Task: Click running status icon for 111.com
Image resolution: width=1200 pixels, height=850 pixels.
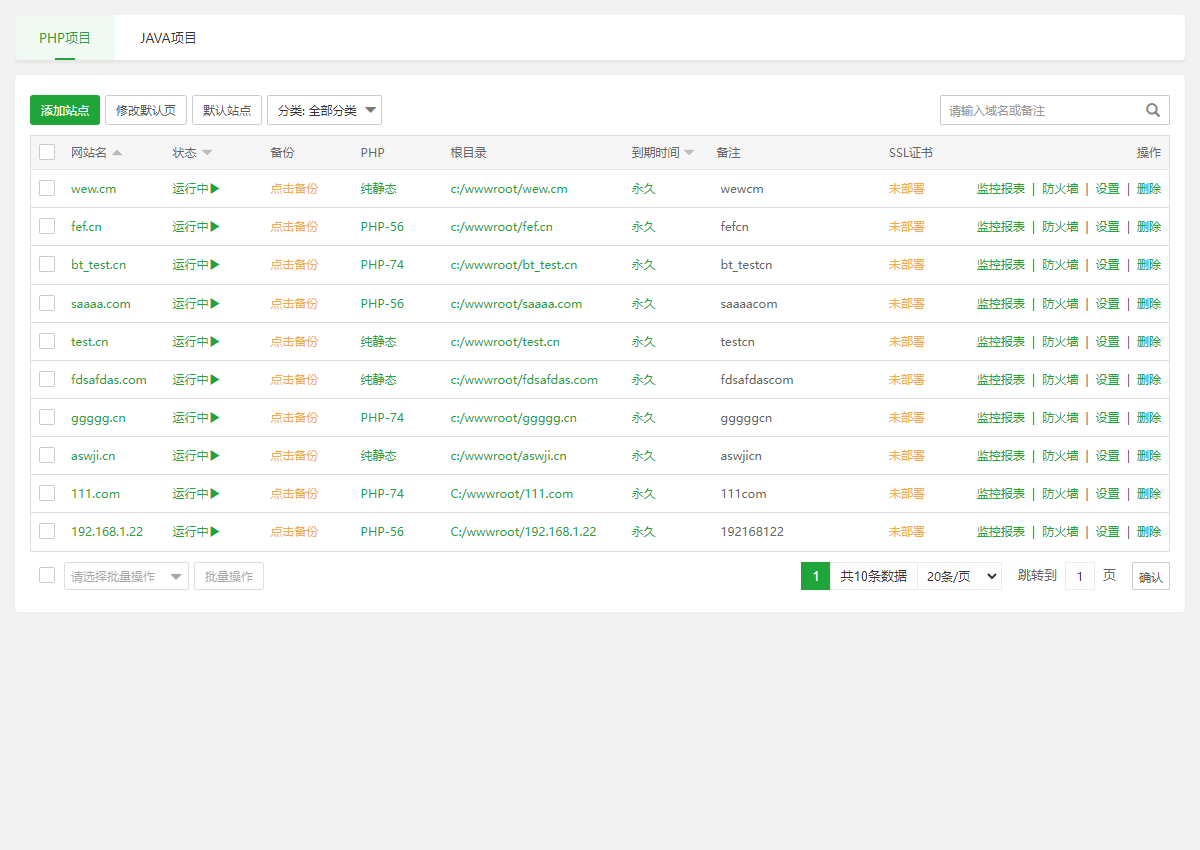Action: (x=215, y=493)
